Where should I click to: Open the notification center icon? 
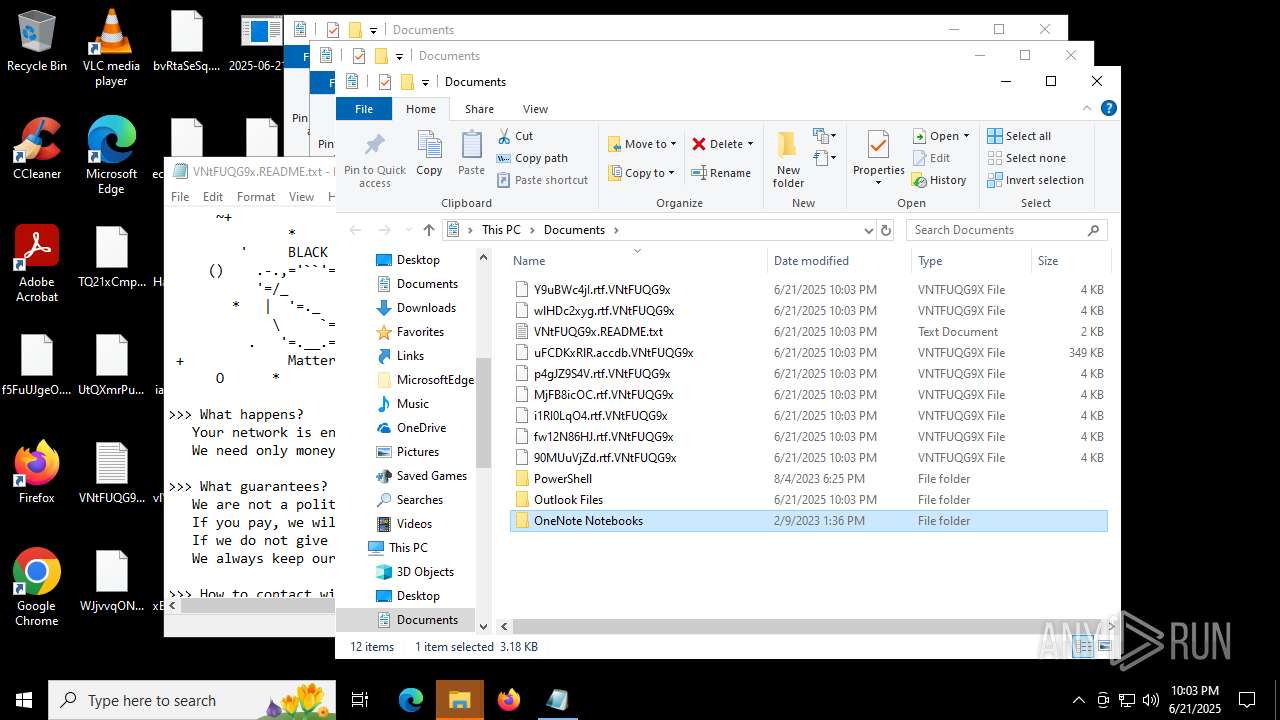pos(1247,700)
